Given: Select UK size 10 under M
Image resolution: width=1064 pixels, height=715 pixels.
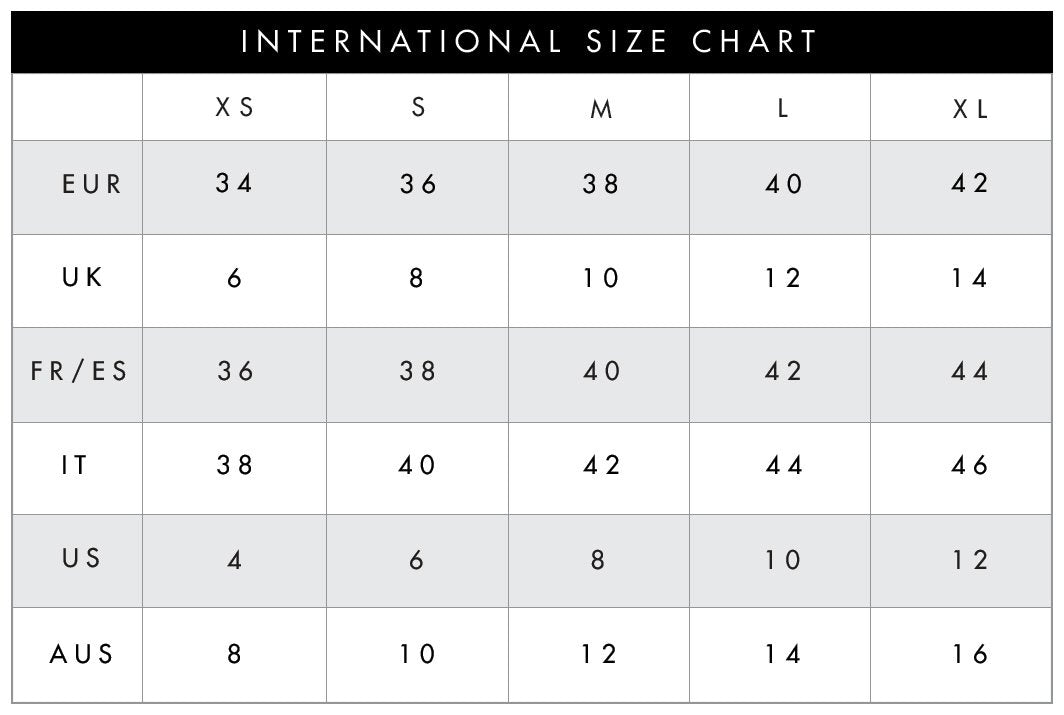Looking at the screenshot, I should [600, 278].
